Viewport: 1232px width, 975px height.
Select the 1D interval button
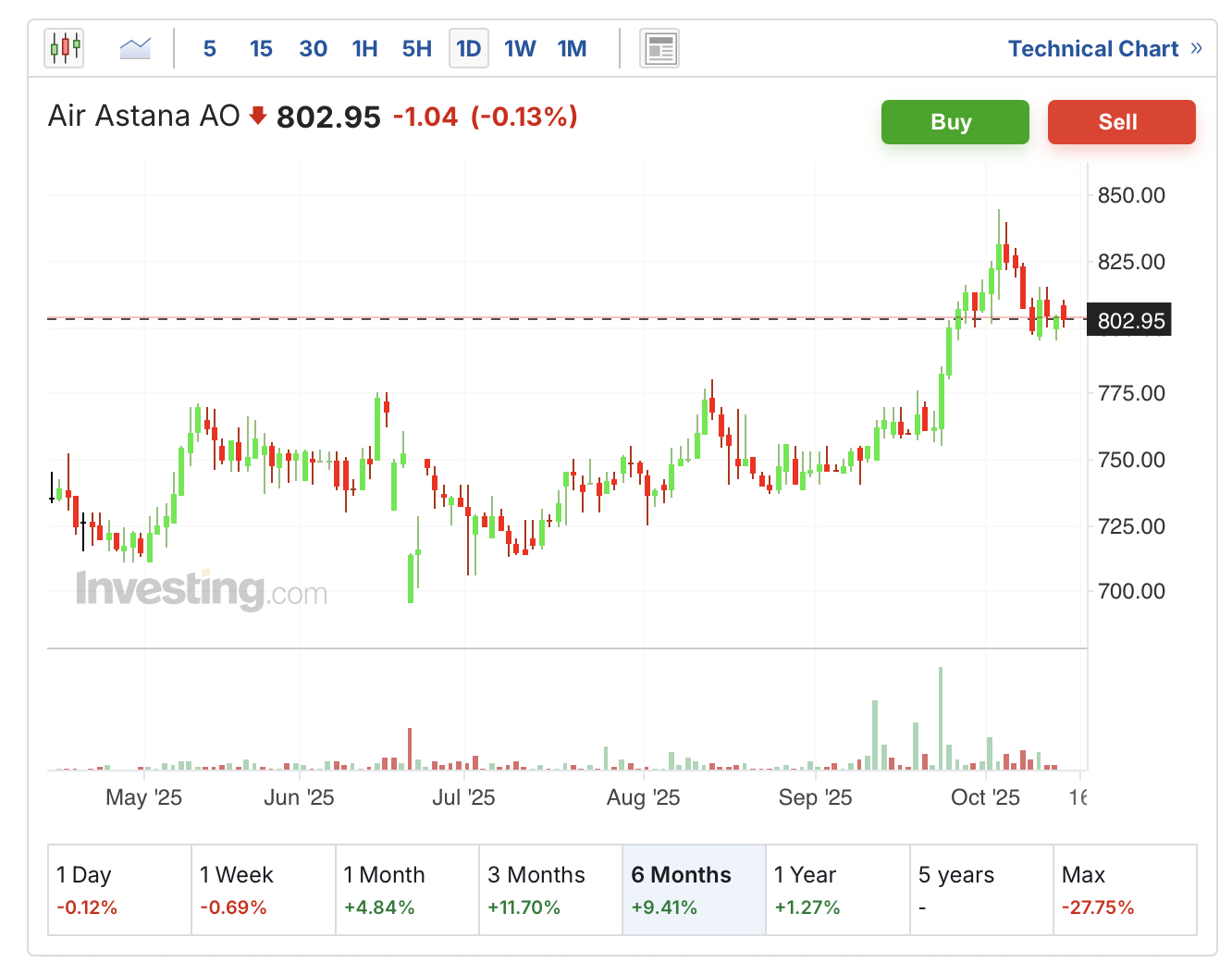(x=468, y=49)
